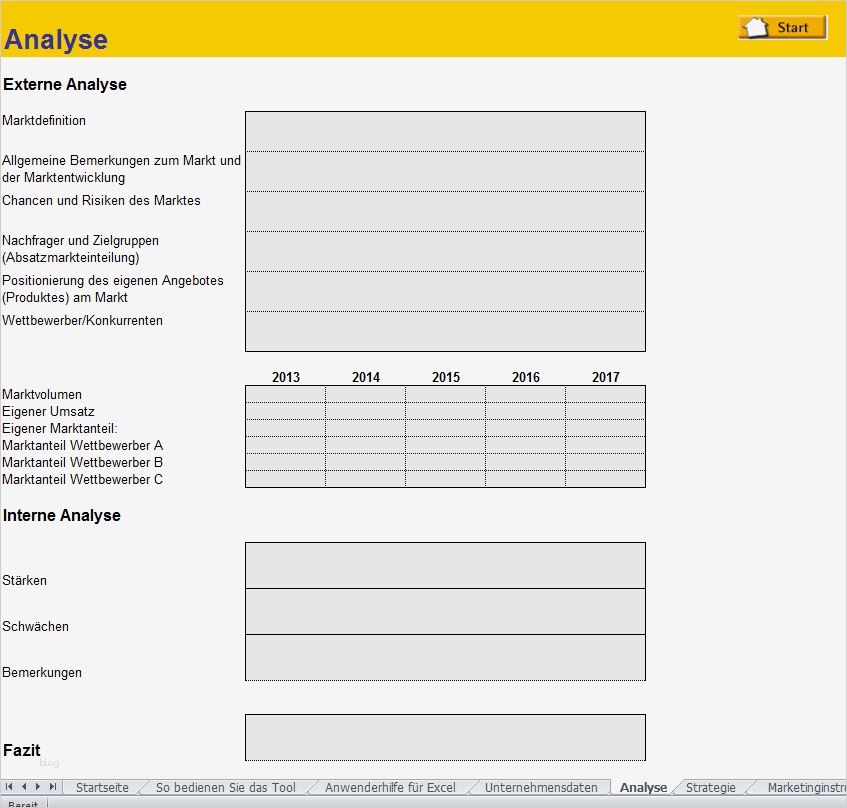Viewport: 847px width, 808px height.
Task: Click the Marktanteil Wettbewerber B label
Action: 83,462
